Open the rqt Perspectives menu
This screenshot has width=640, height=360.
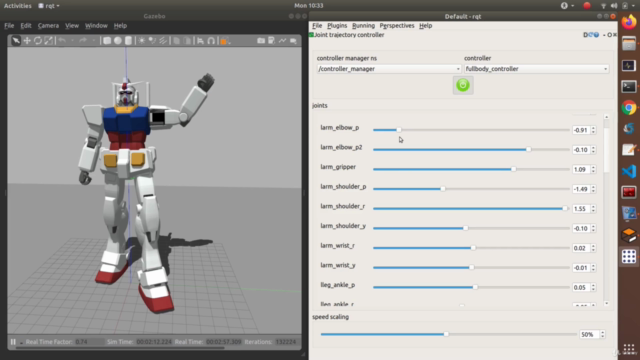point(397,26)
